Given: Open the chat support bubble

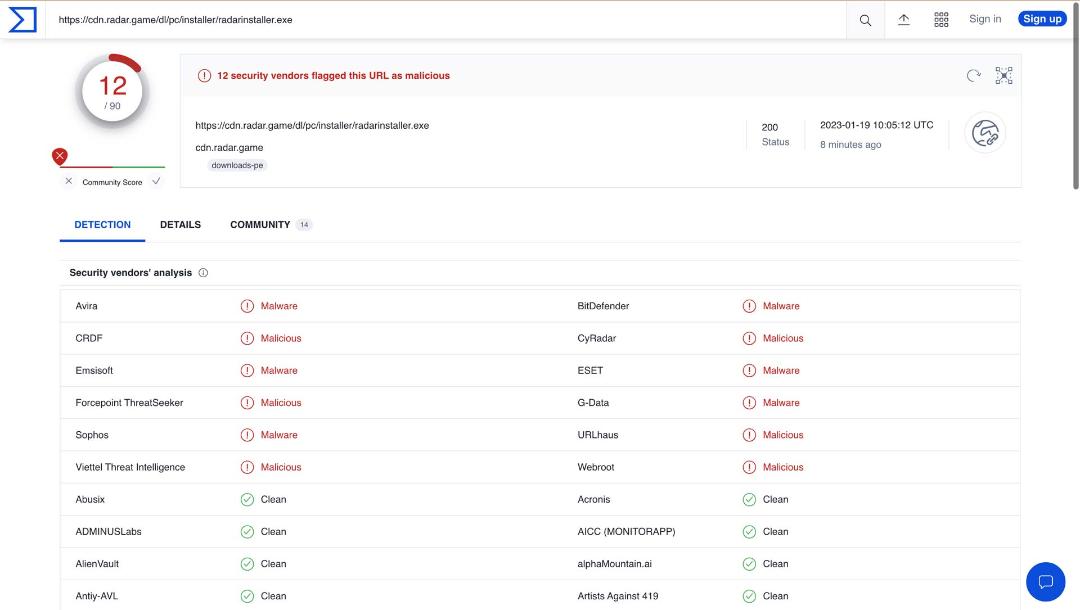Looking at the screenshot, I should 1046,582.
